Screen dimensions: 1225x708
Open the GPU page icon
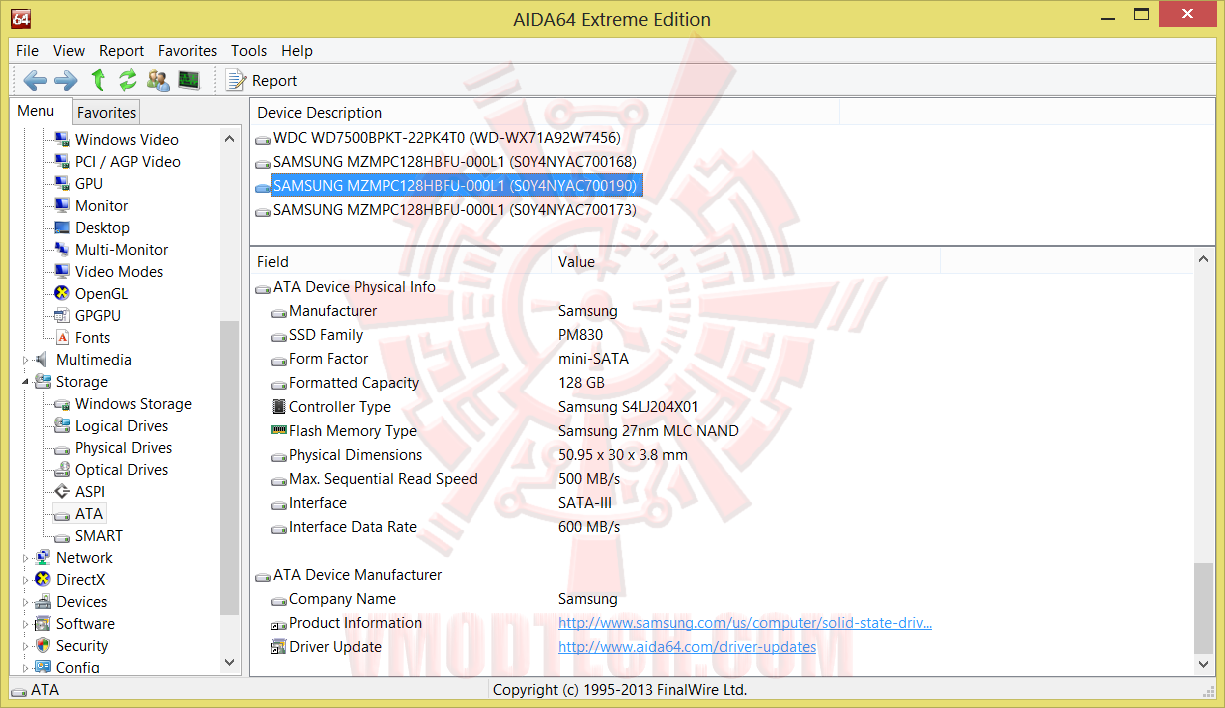click(x=61, y=184)
